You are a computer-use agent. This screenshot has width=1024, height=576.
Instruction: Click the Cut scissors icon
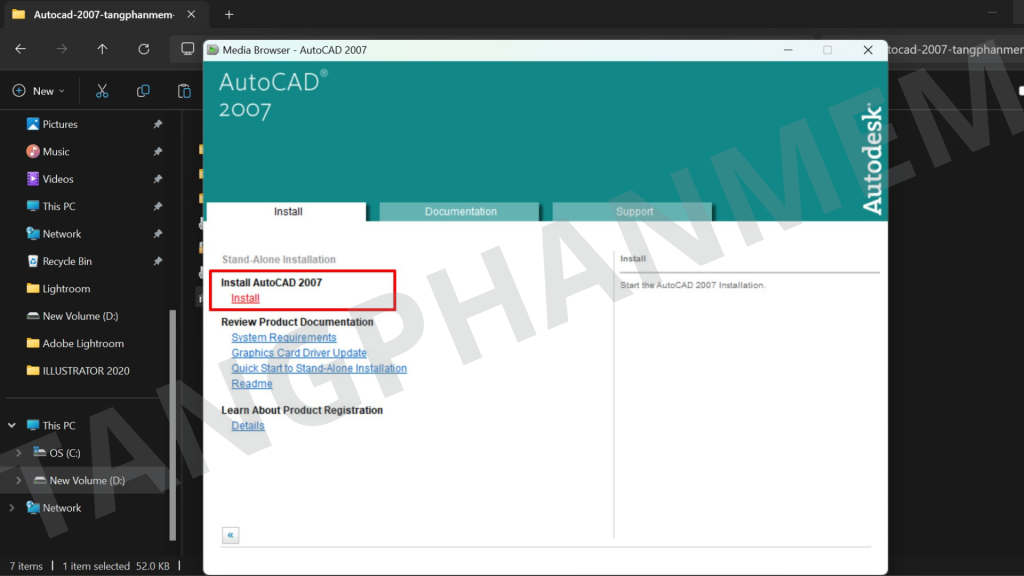point(102,91)
